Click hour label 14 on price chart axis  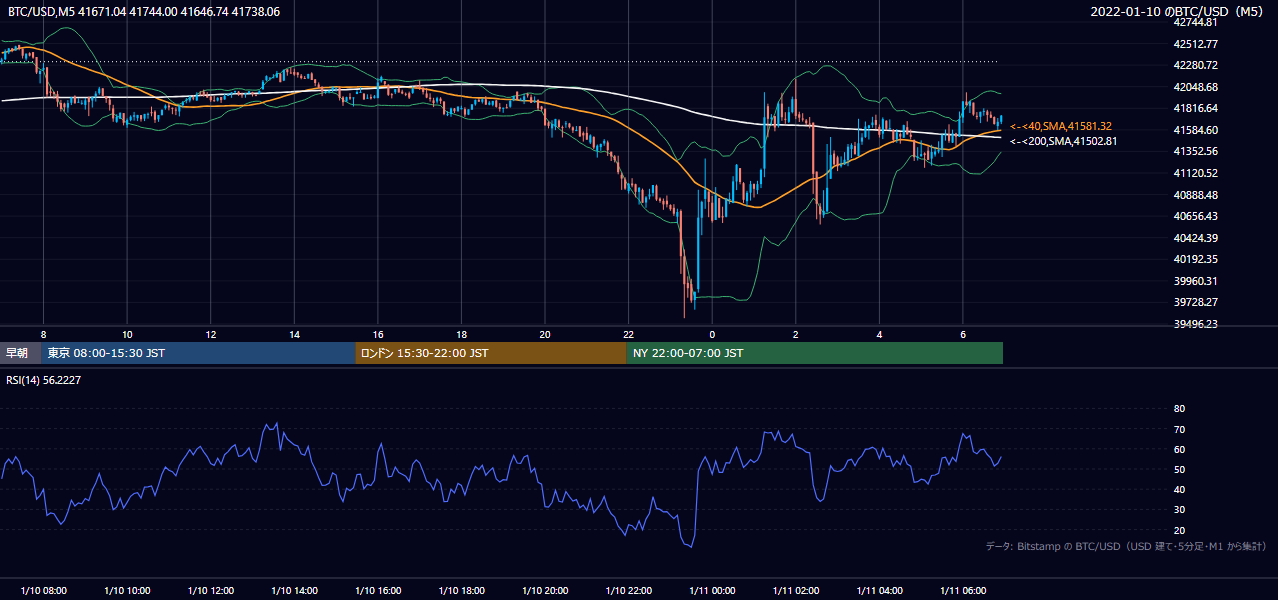(294, 334)
